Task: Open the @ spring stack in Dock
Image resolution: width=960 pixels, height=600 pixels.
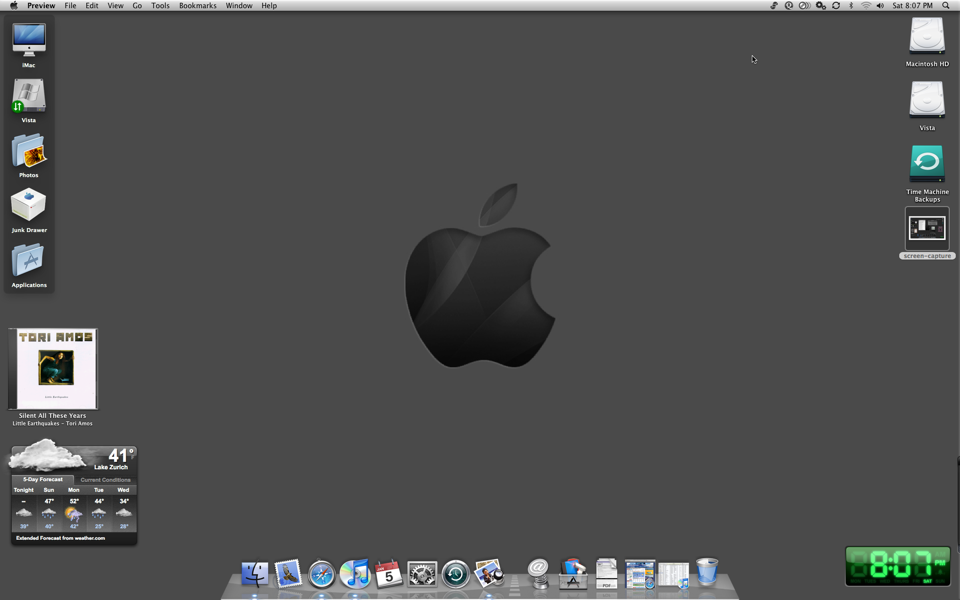Action: click(x=539, y=574)
